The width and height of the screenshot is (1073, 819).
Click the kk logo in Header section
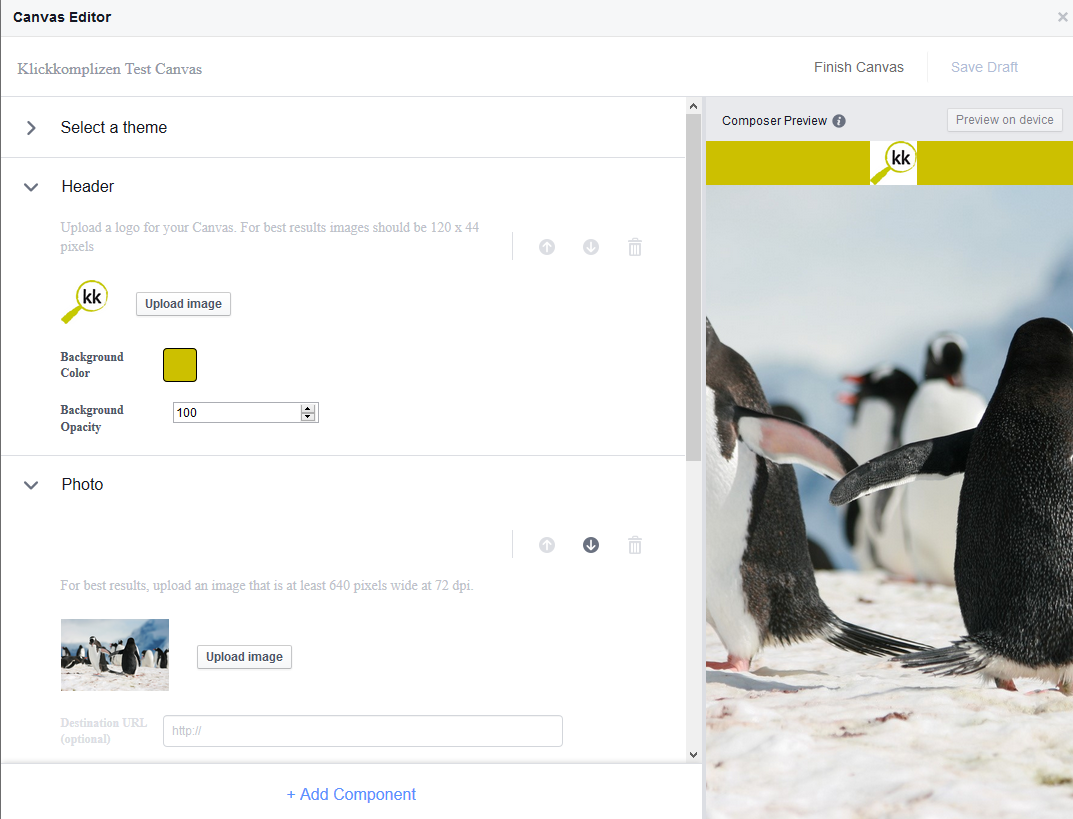coord(85,302)
